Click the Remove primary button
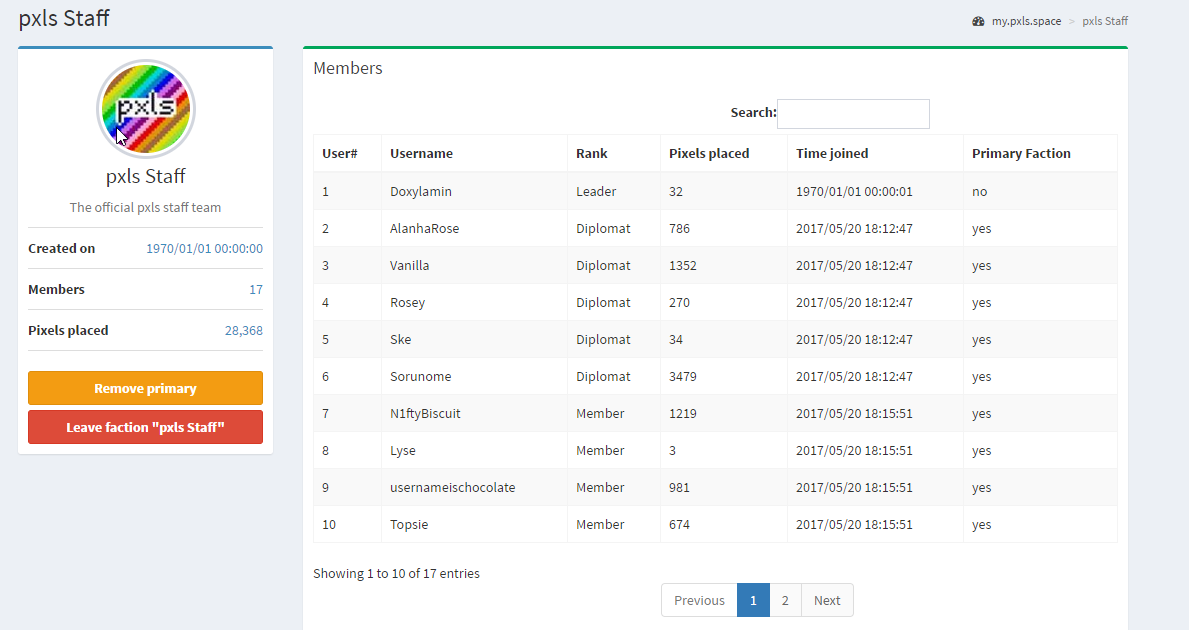Image resolution: width=1189 pixels, height=630 pixels. (145, 388)
